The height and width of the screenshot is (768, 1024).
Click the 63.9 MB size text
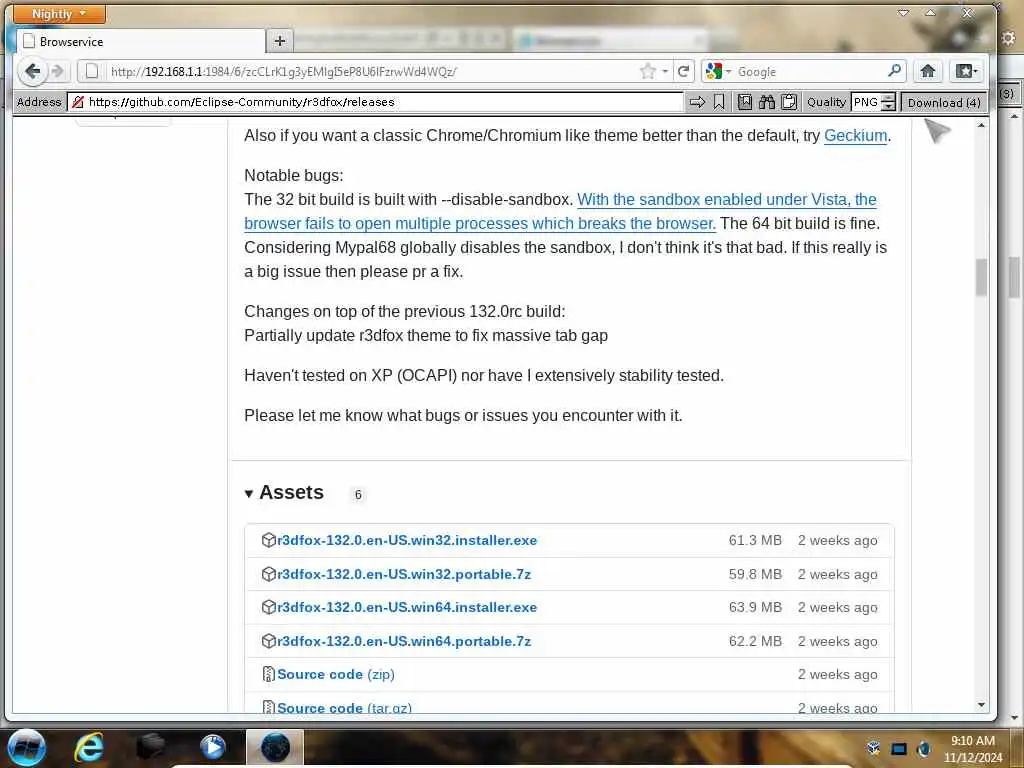(x=755, y=607)
